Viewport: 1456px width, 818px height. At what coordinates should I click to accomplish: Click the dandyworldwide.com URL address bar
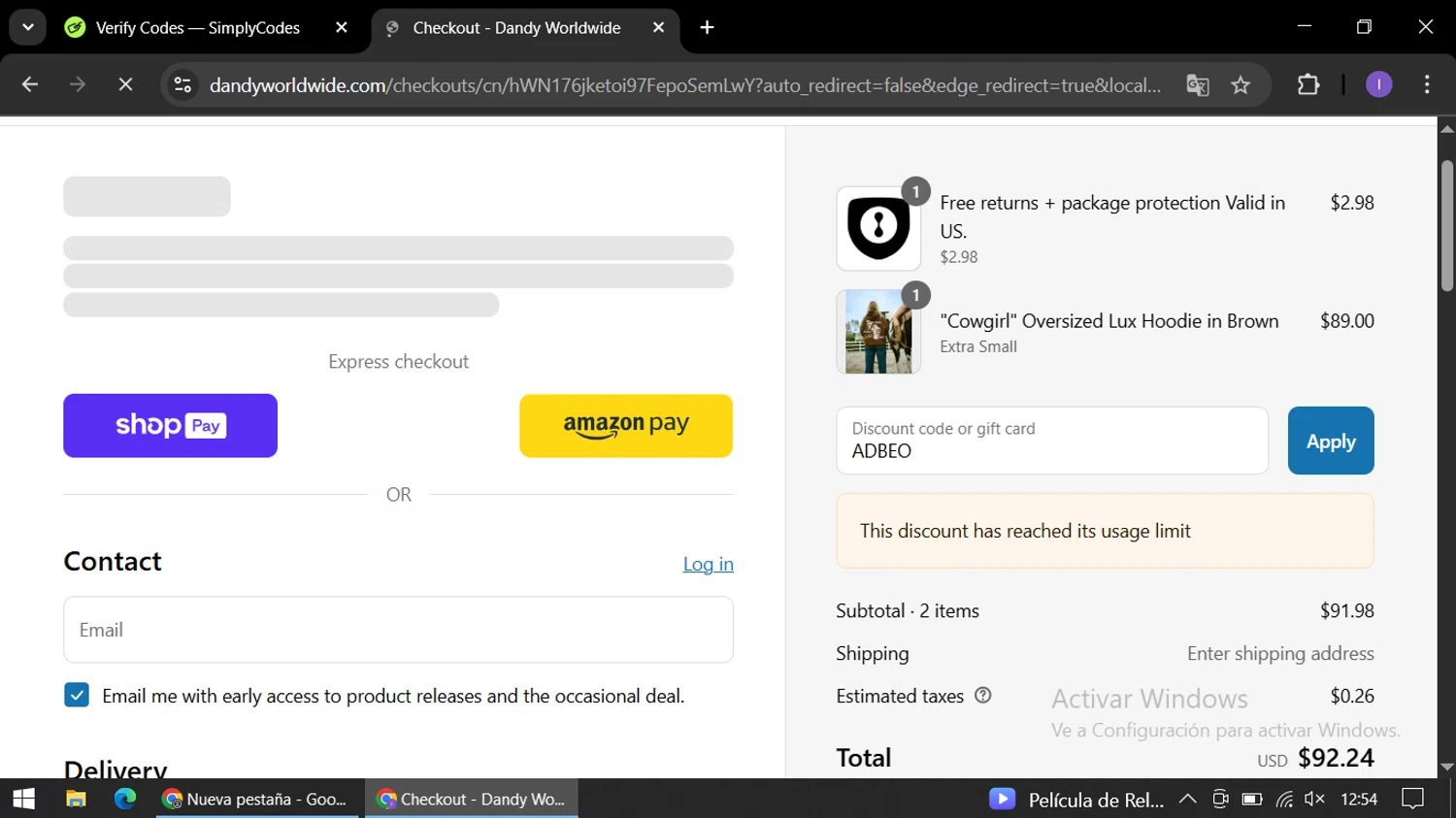[684, 85]
